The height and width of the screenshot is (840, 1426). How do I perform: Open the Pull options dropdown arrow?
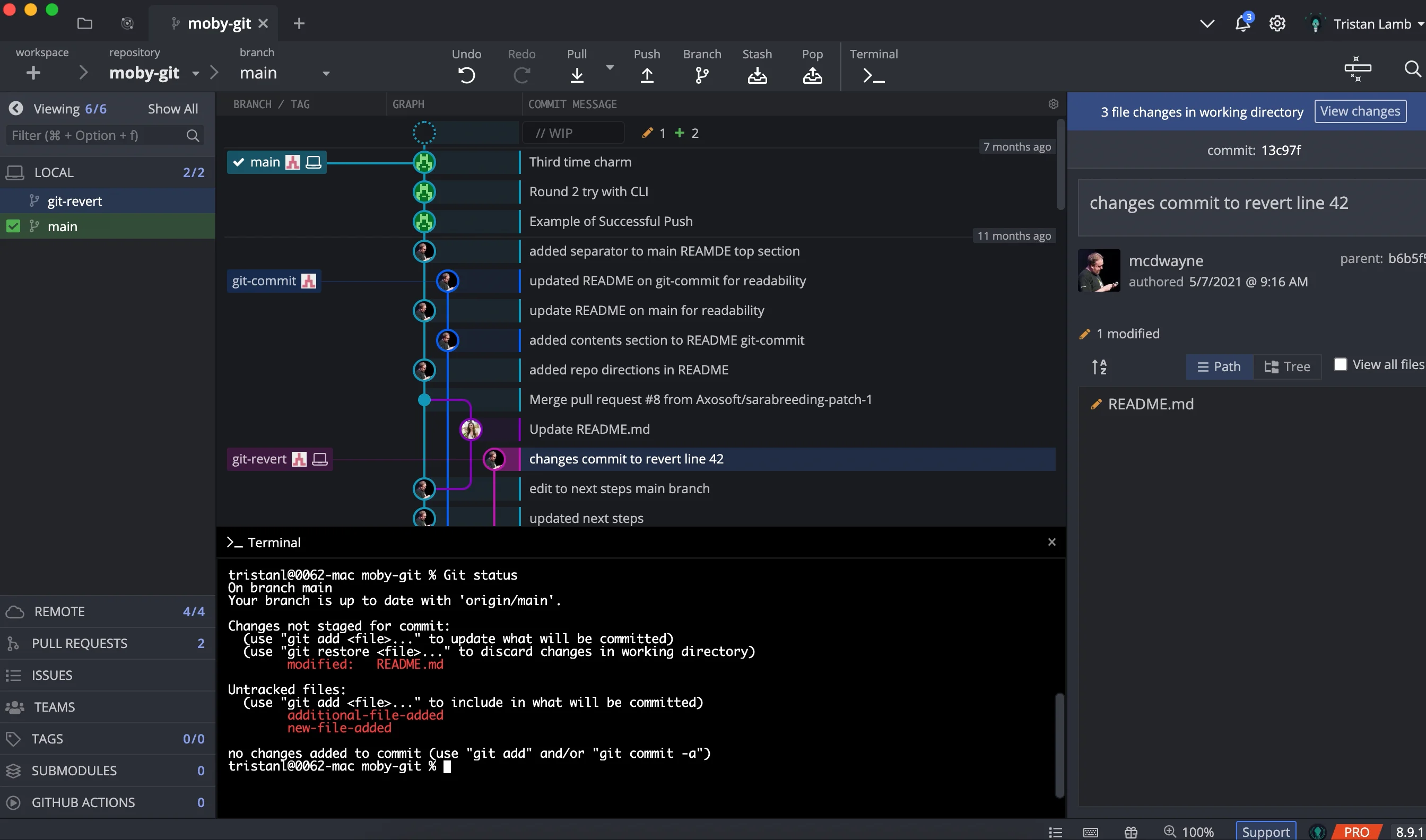point(610,67)
